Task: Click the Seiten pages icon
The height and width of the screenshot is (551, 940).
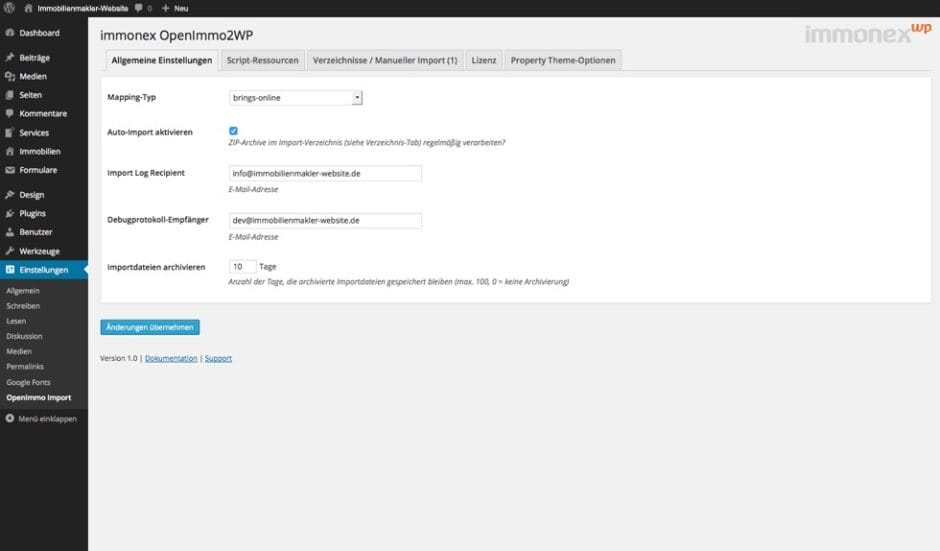Action: [10, 95]
